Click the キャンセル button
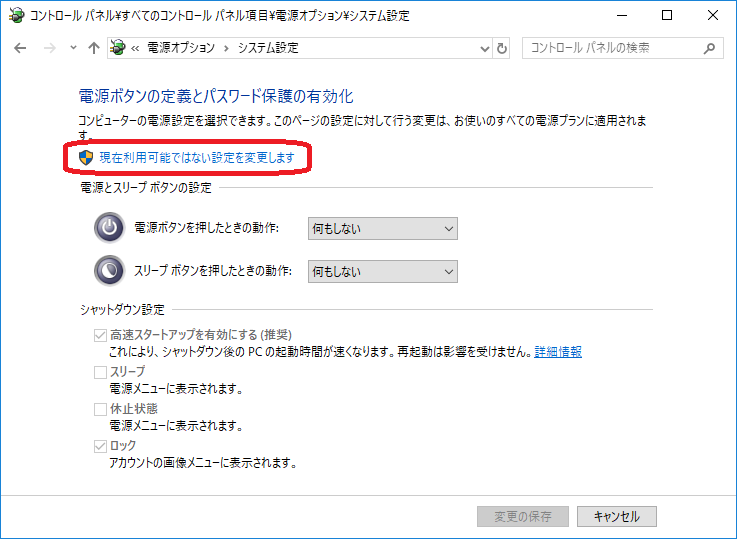Viewport: 737px width, 539px height. click(617, 516)
